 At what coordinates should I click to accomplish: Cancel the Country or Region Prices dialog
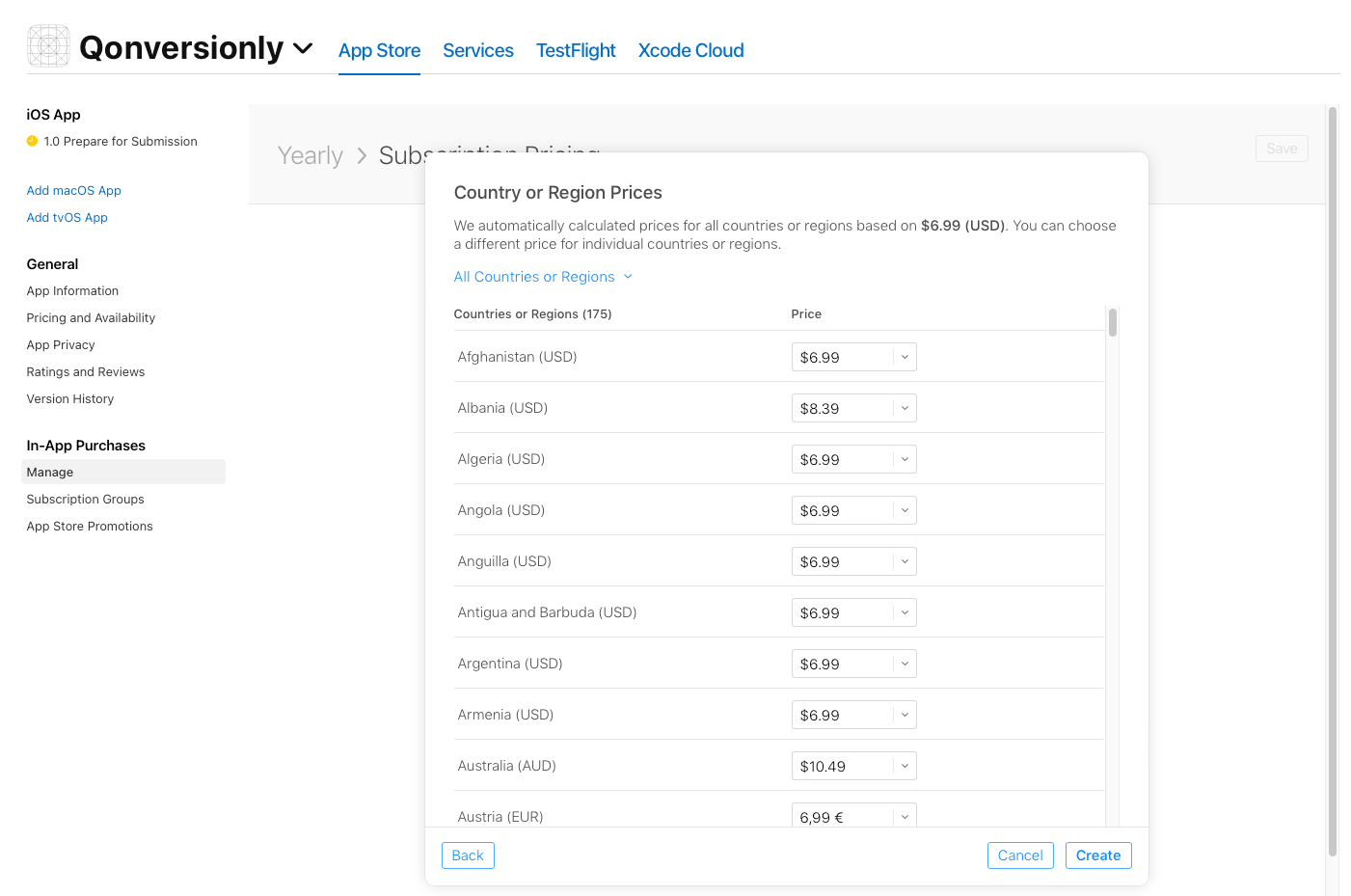click(1020, 855)
